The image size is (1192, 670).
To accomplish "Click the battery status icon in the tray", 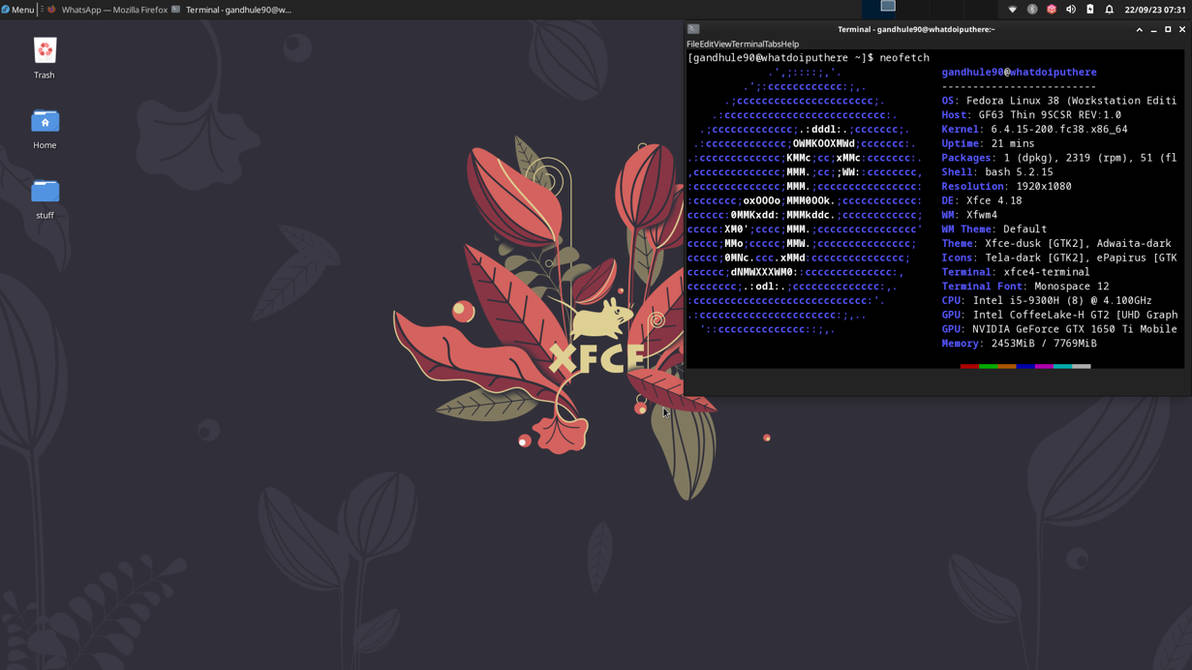I will coord(1090,9).
